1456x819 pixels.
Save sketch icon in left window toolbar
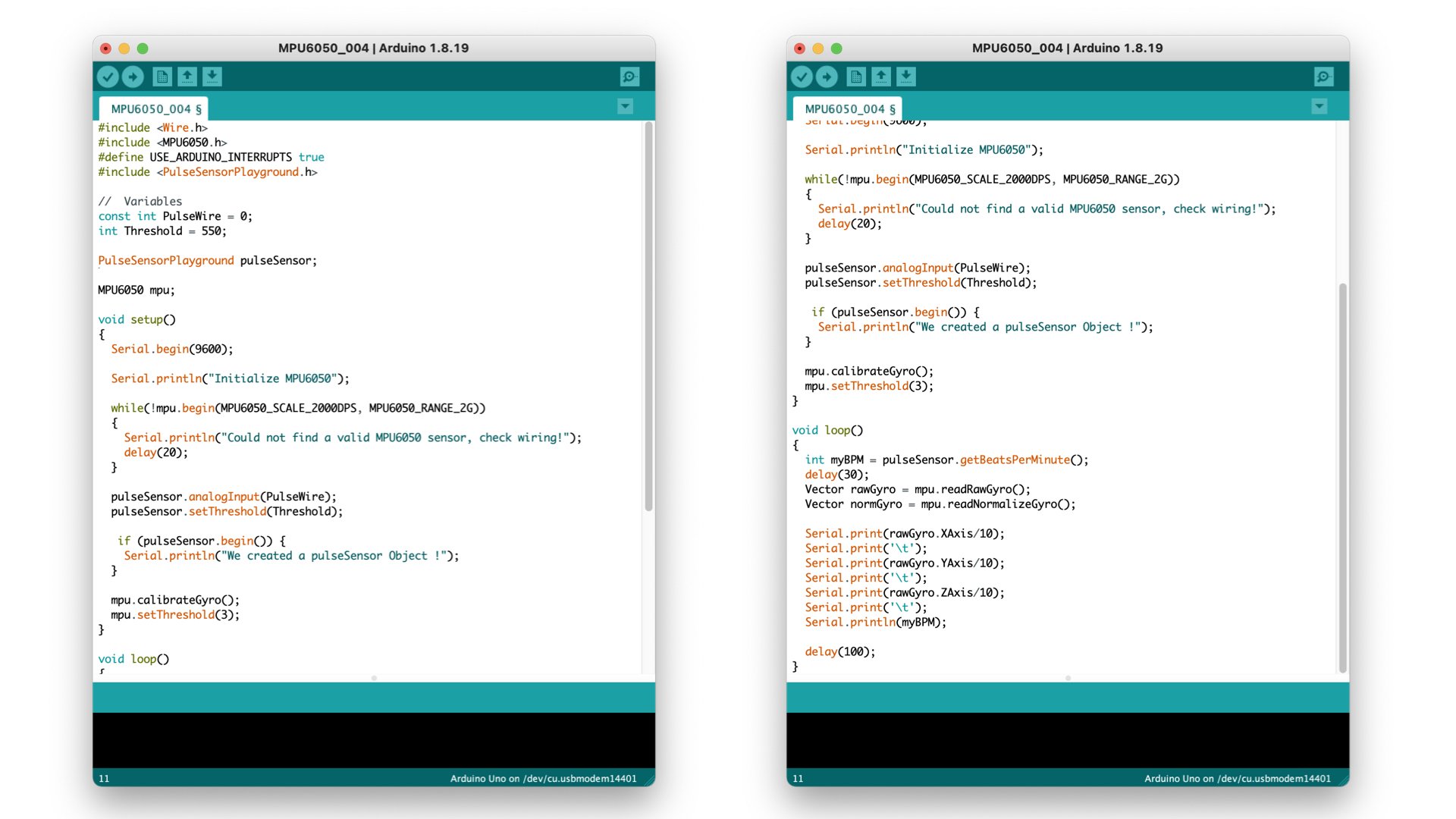tap(212, 77)
